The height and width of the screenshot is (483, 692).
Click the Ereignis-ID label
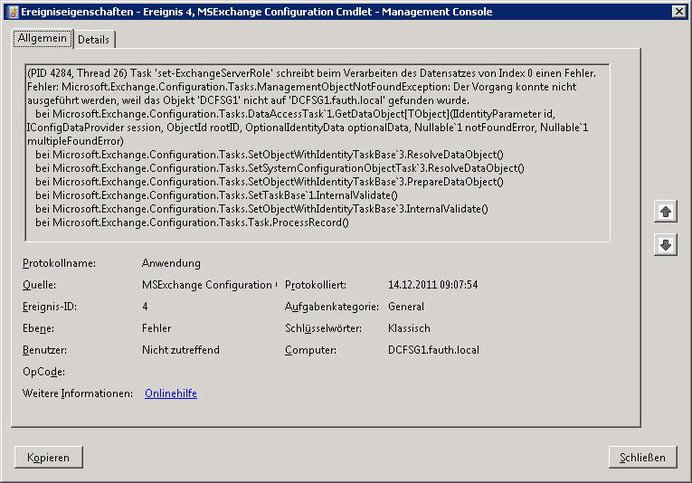click(x=49, y=307)
